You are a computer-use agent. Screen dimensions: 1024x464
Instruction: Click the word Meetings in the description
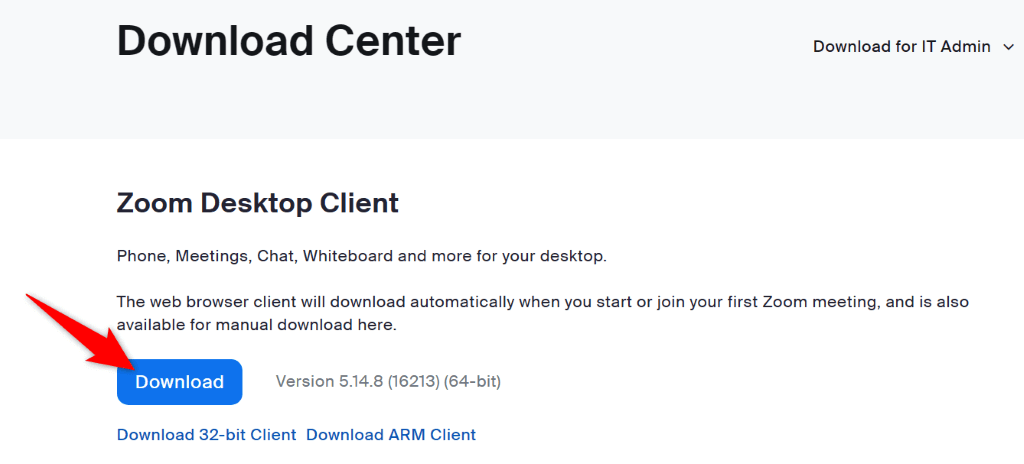click(213, 256)
